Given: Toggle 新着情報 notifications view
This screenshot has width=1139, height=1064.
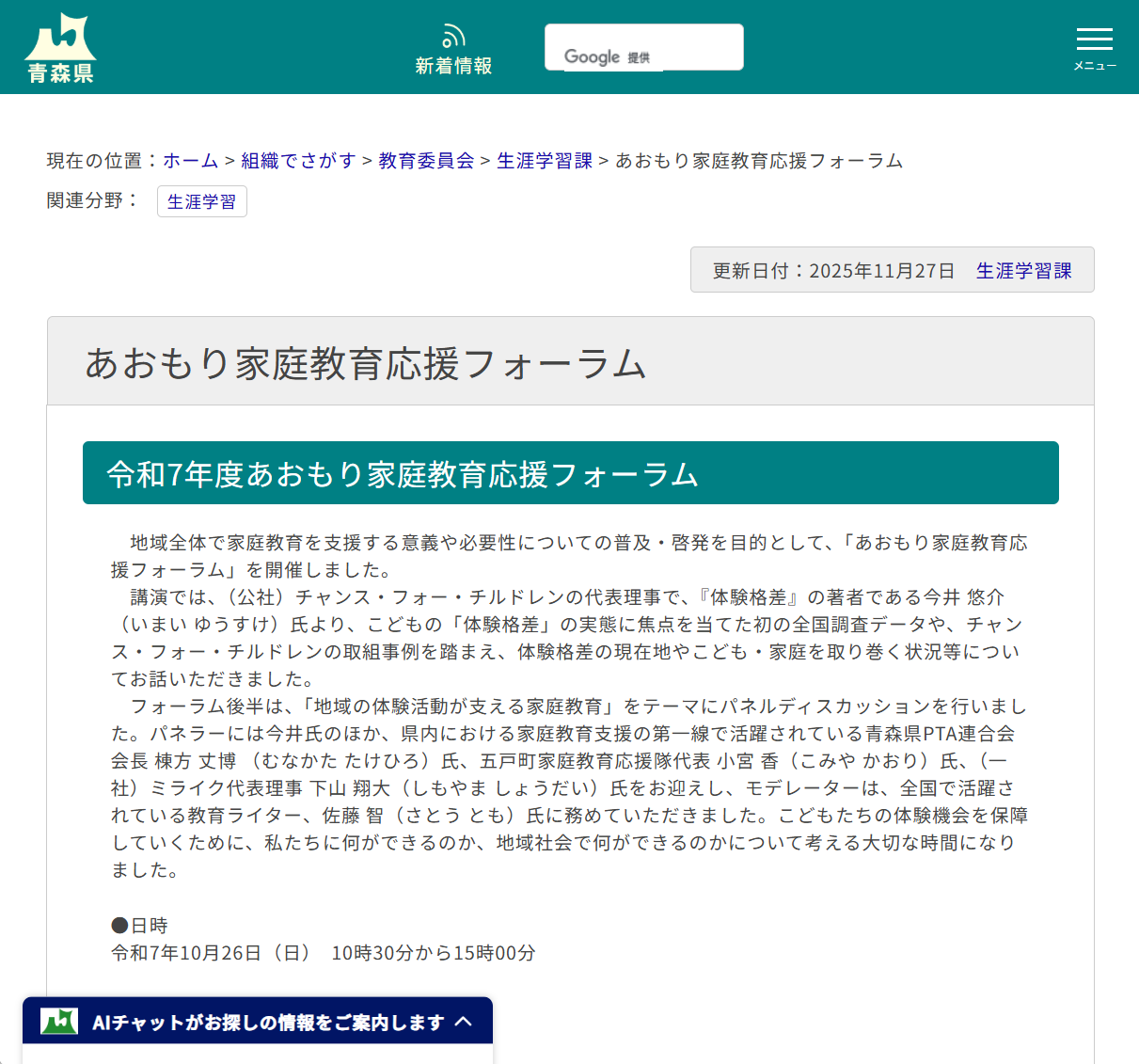Looking at the screenshot, I should point(453,47).
